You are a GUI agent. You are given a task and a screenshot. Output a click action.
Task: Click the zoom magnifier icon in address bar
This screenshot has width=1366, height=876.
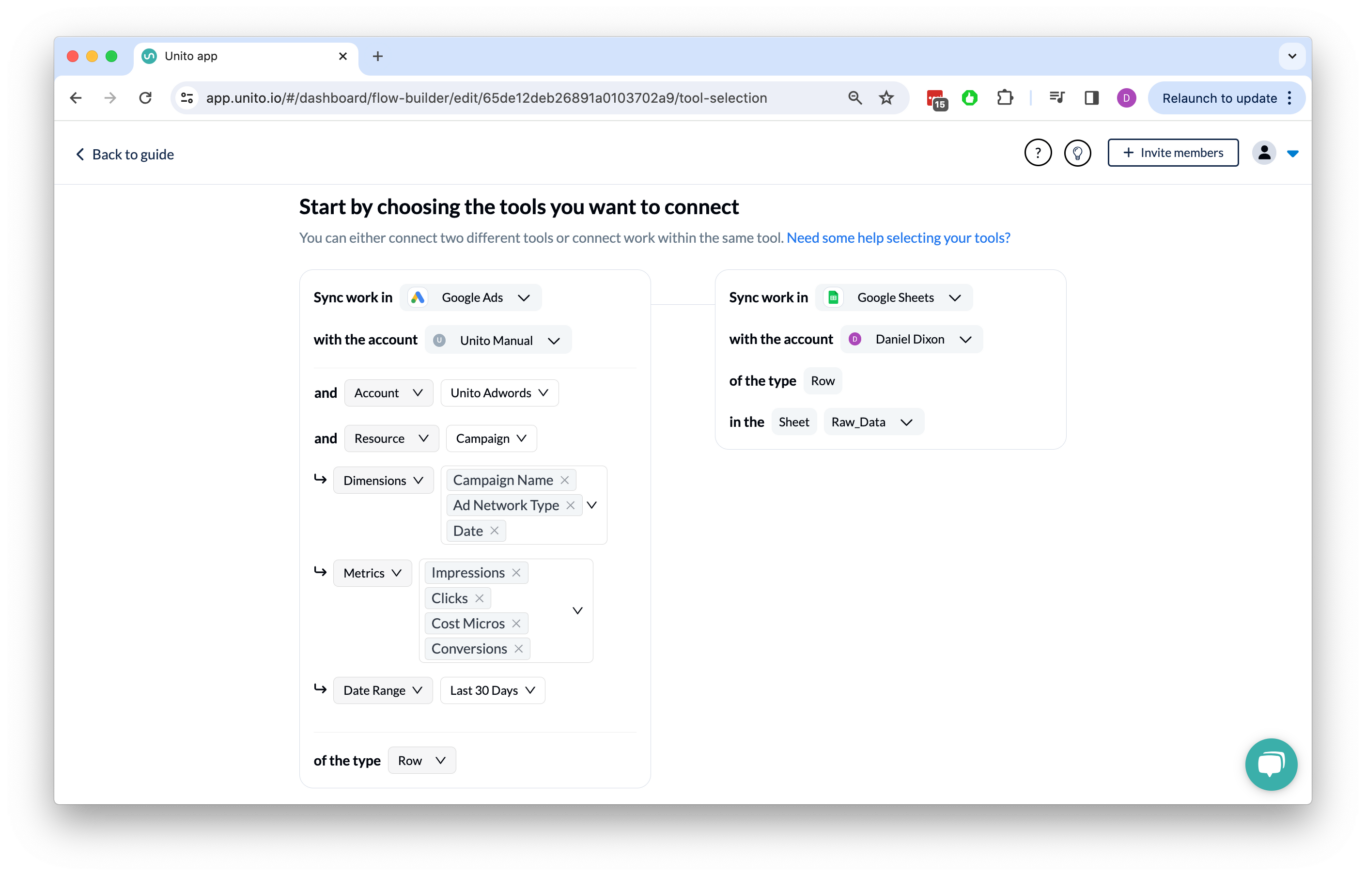(x=855, y=98)
